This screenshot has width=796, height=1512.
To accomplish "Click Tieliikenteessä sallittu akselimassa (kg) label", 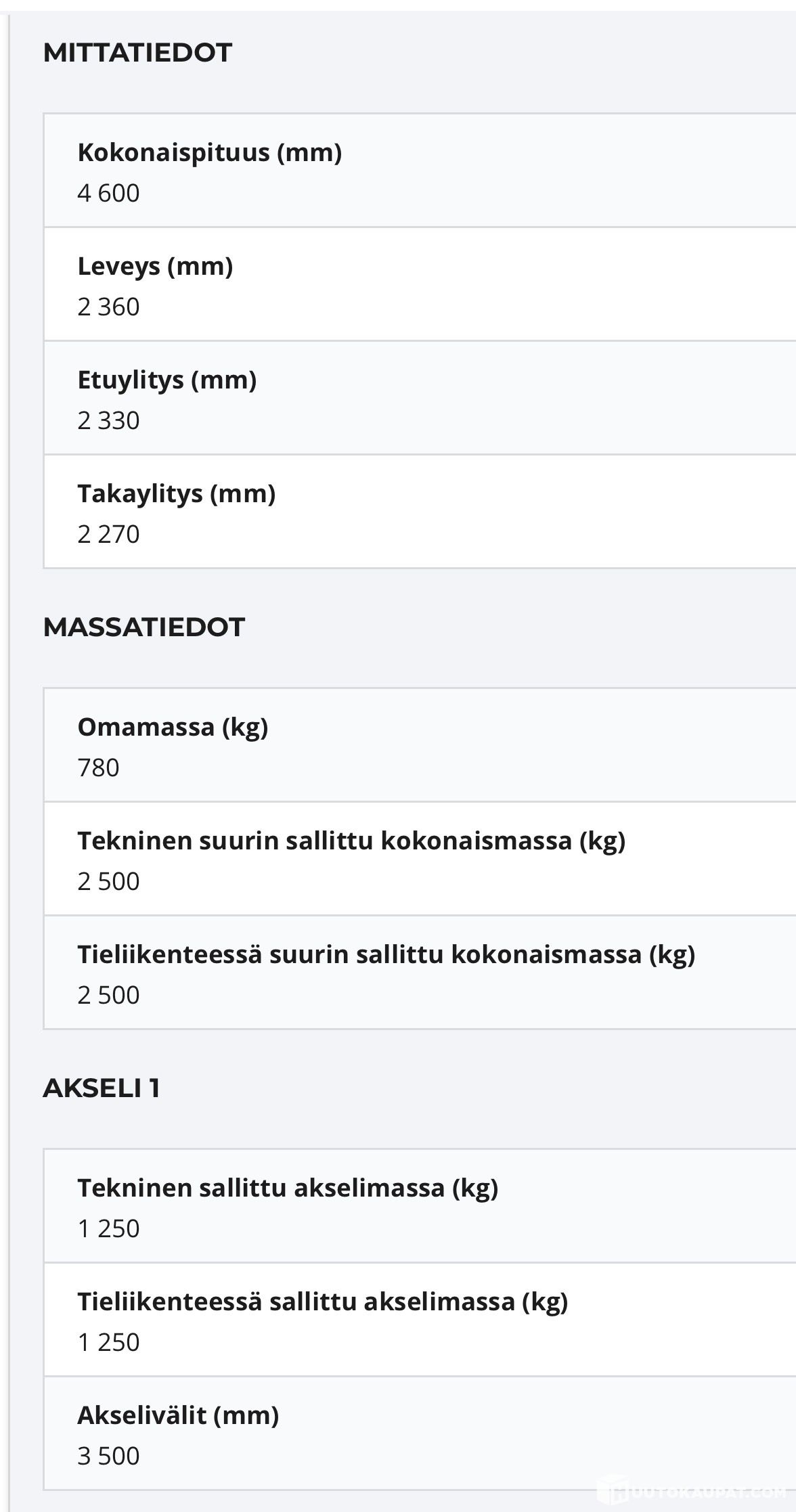I will [x=322, y=1302].
